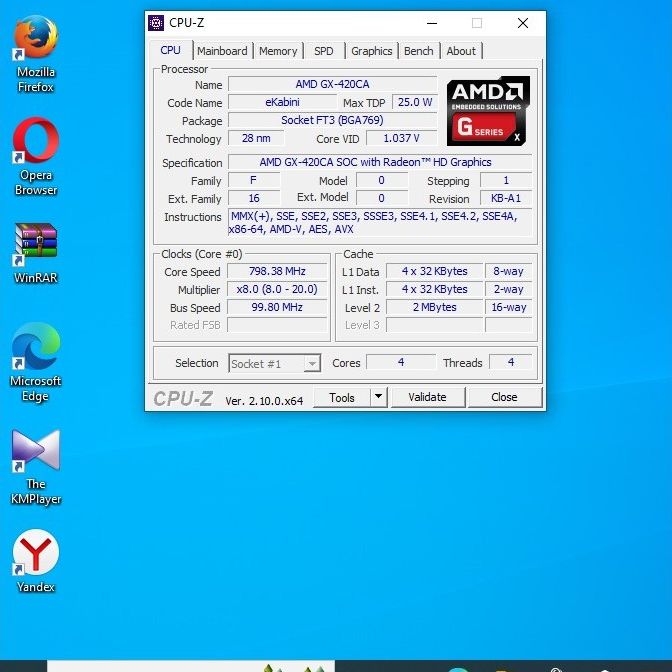672x672 pixels.
Task: Open the Tools button dropdown arrow
Action: pos(378,397)
